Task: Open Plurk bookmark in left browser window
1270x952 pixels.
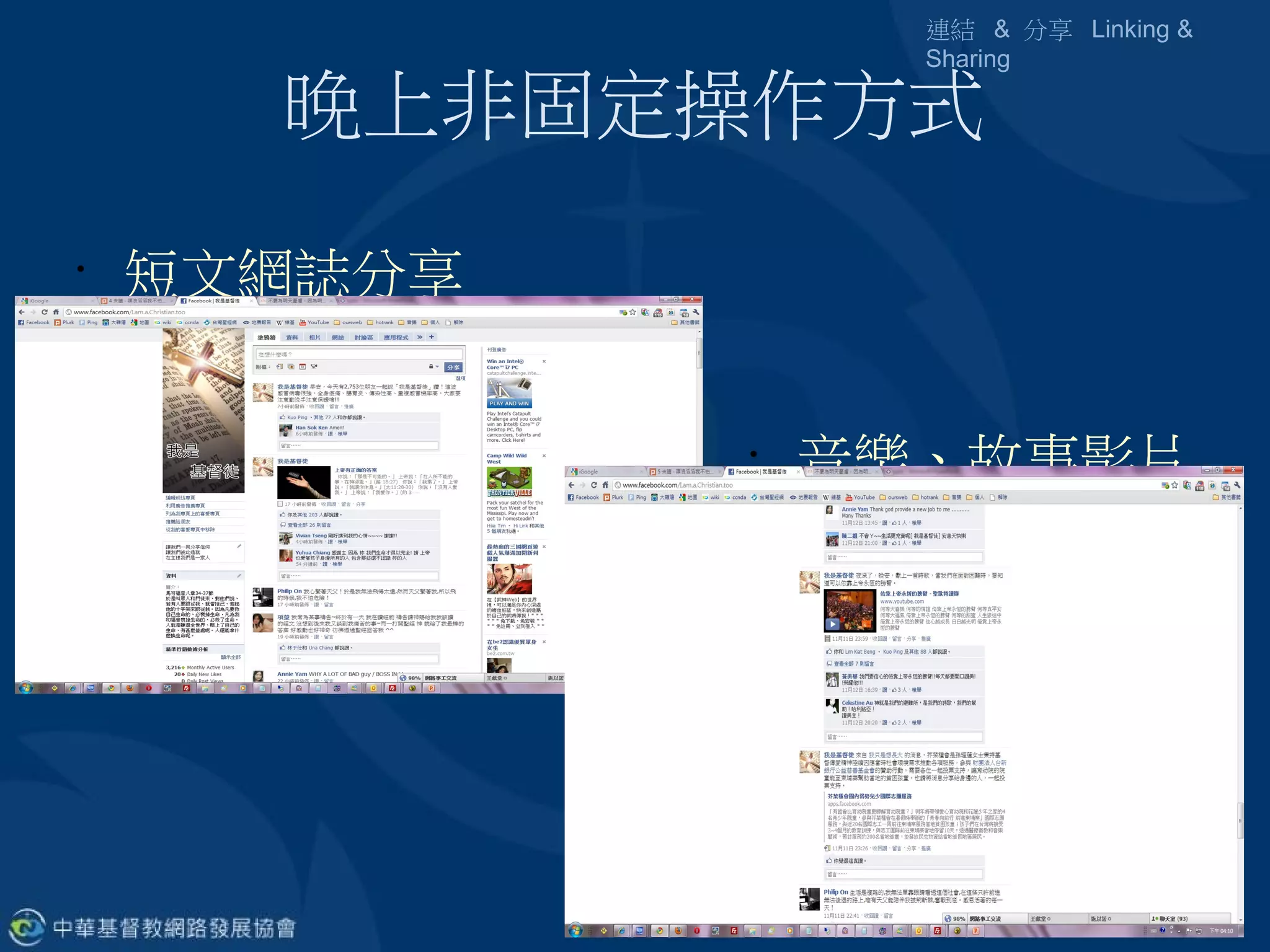Action: 64,322
